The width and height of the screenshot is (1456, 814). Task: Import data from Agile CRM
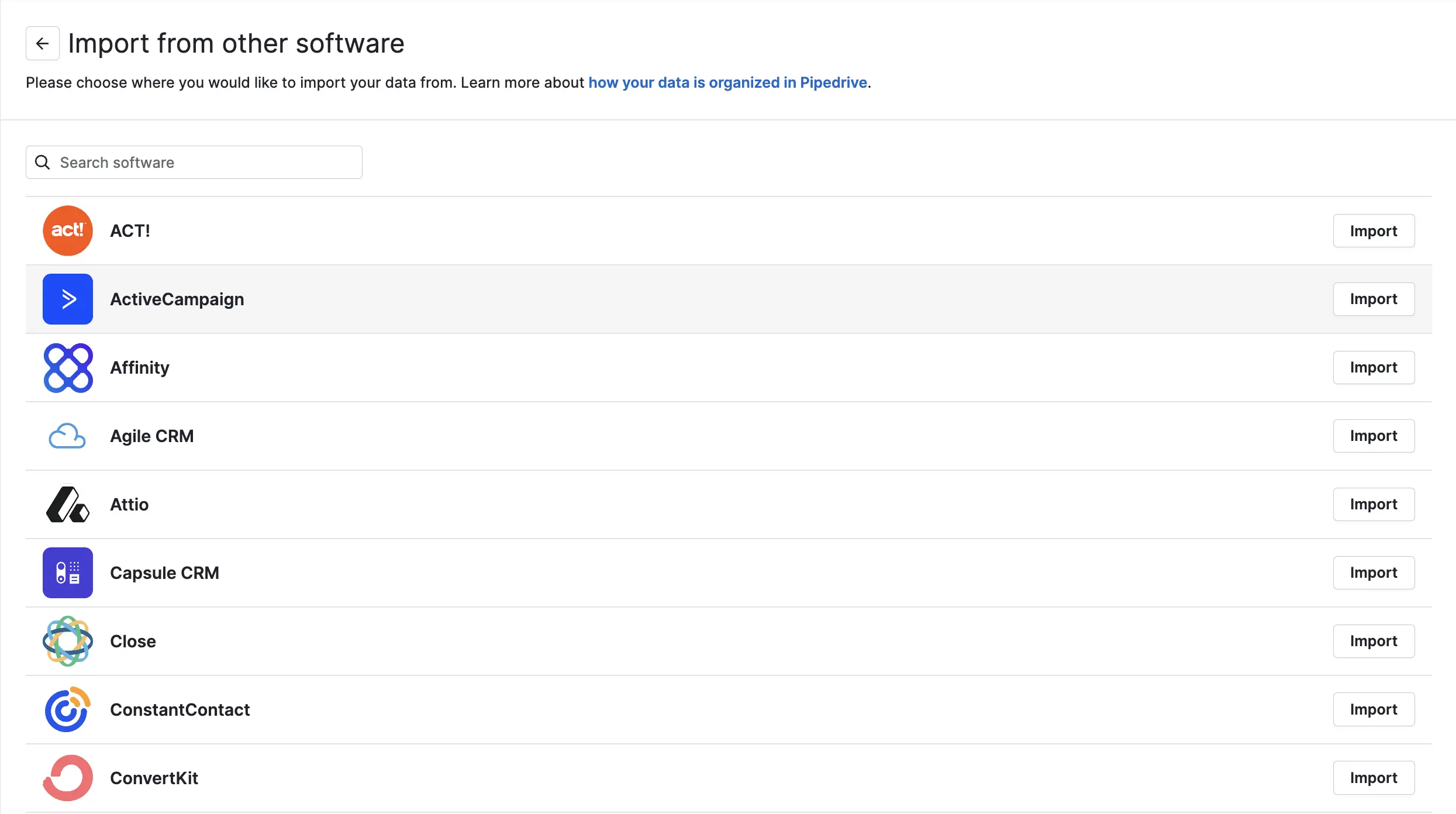[1373, 436]
